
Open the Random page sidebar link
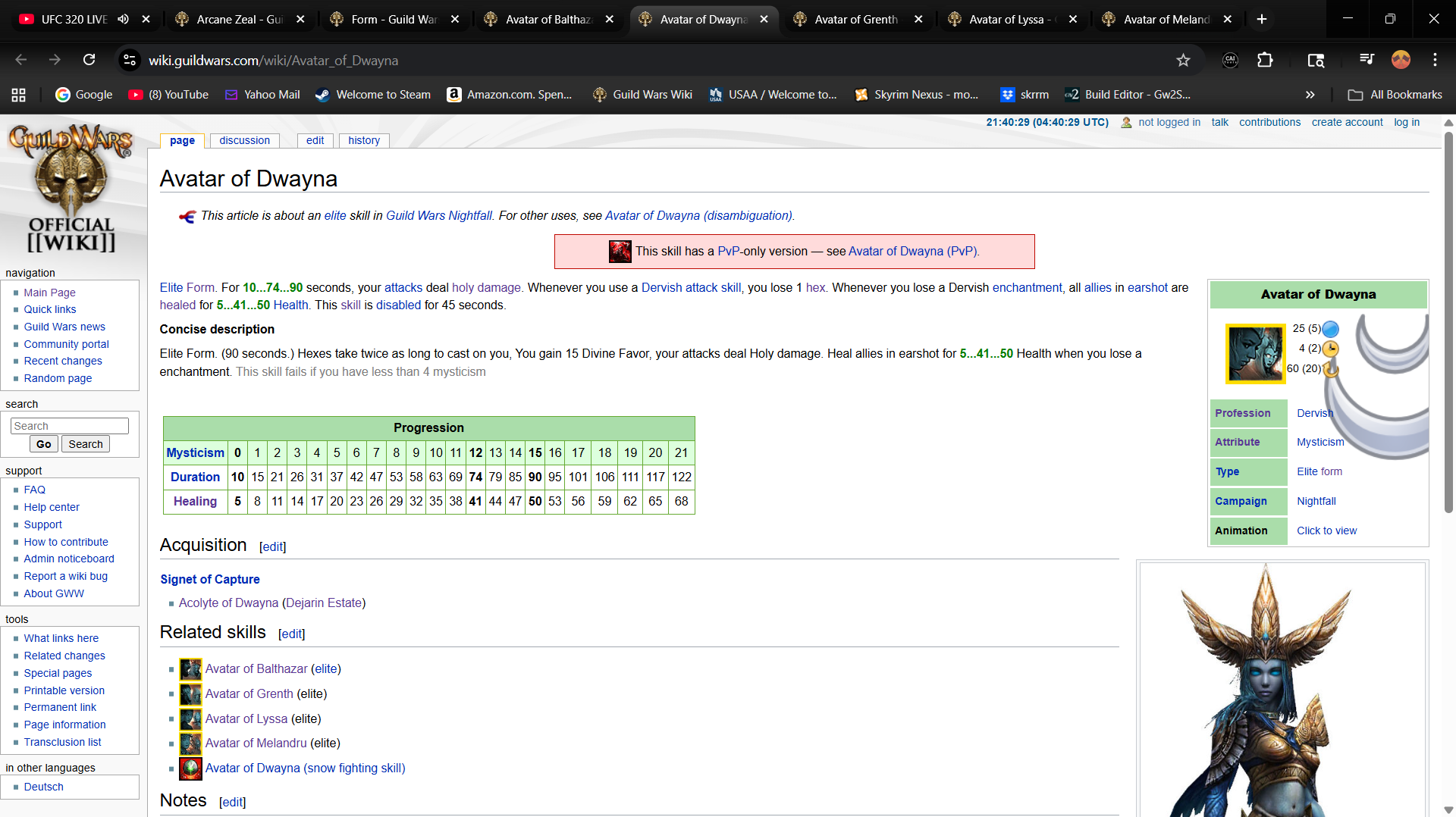[58, 378]
